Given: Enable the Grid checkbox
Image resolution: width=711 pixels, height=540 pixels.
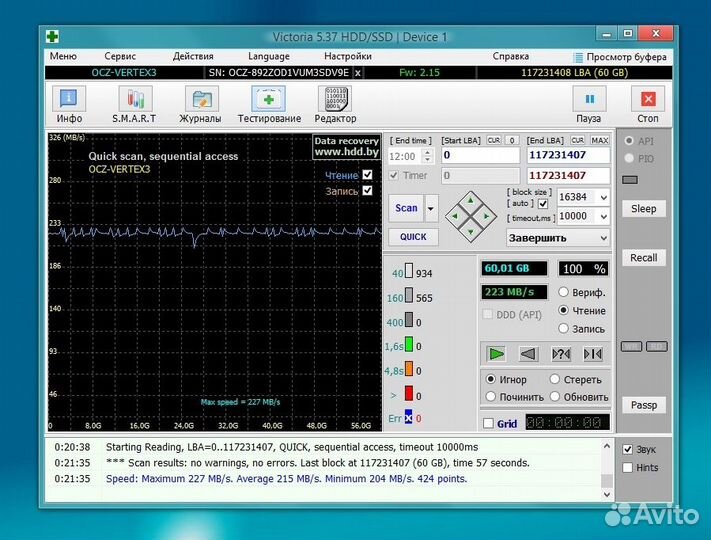Looking at the screenshot, I should click(488, 423).
